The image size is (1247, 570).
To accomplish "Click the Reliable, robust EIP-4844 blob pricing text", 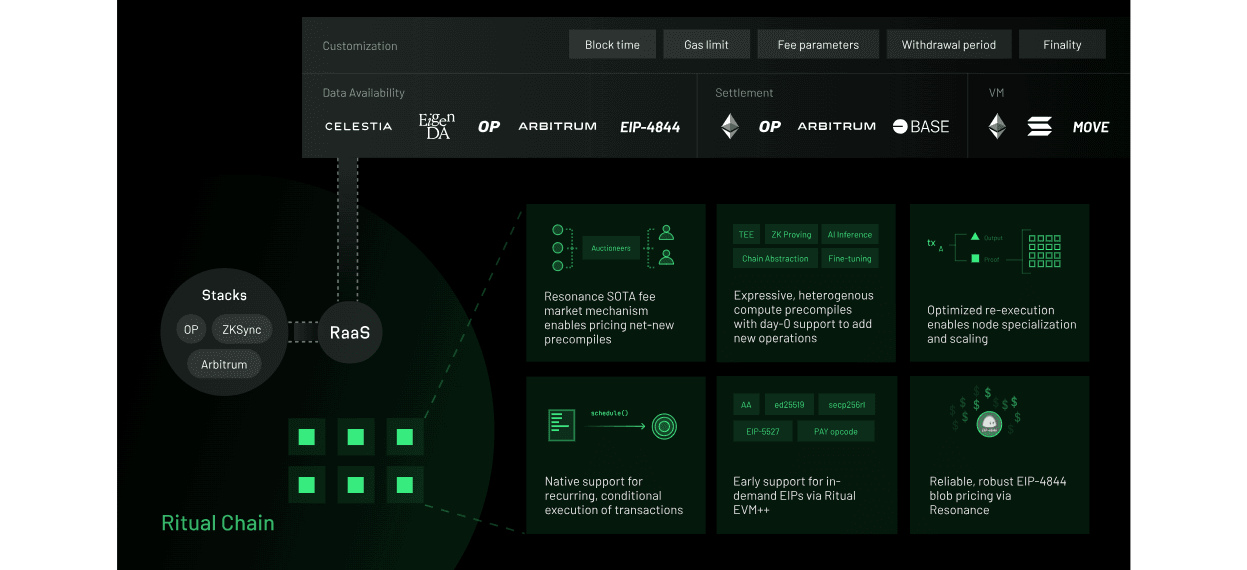I will click(998, 495).
